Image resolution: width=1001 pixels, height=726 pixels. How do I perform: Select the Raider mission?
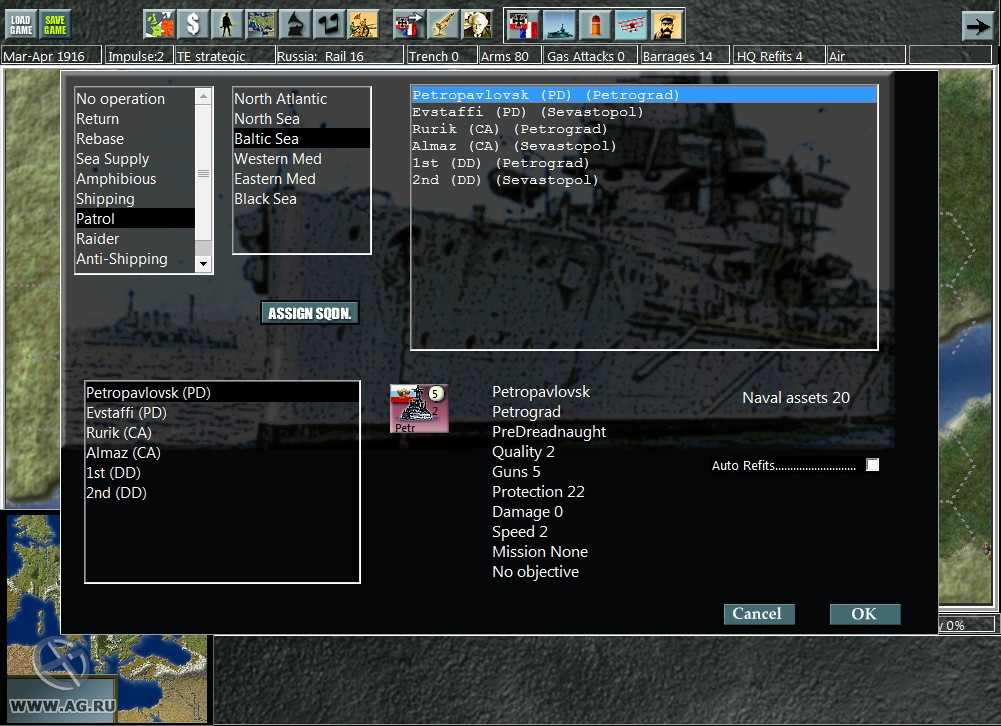135,239
